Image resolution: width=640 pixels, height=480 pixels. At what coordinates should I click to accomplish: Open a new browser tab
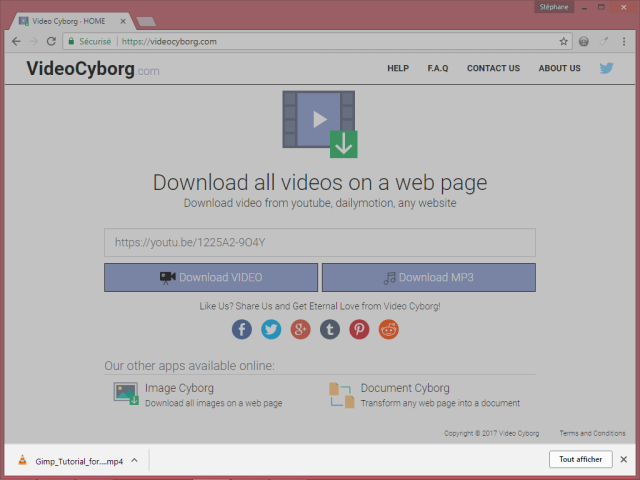point(146,21)
